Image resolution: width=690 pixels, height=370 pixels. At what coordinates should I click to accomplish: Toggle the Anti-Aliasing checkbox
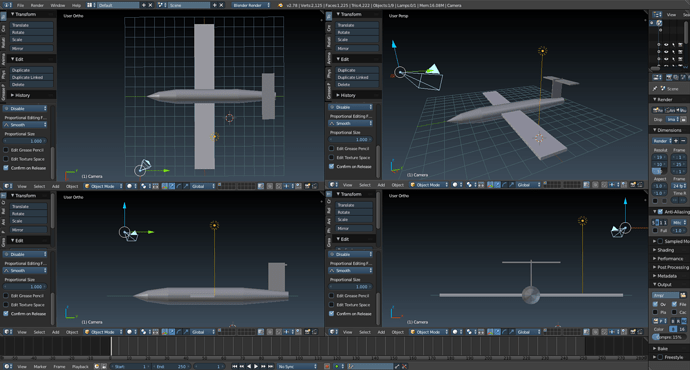pyautogui.click(x=660, y=212)
